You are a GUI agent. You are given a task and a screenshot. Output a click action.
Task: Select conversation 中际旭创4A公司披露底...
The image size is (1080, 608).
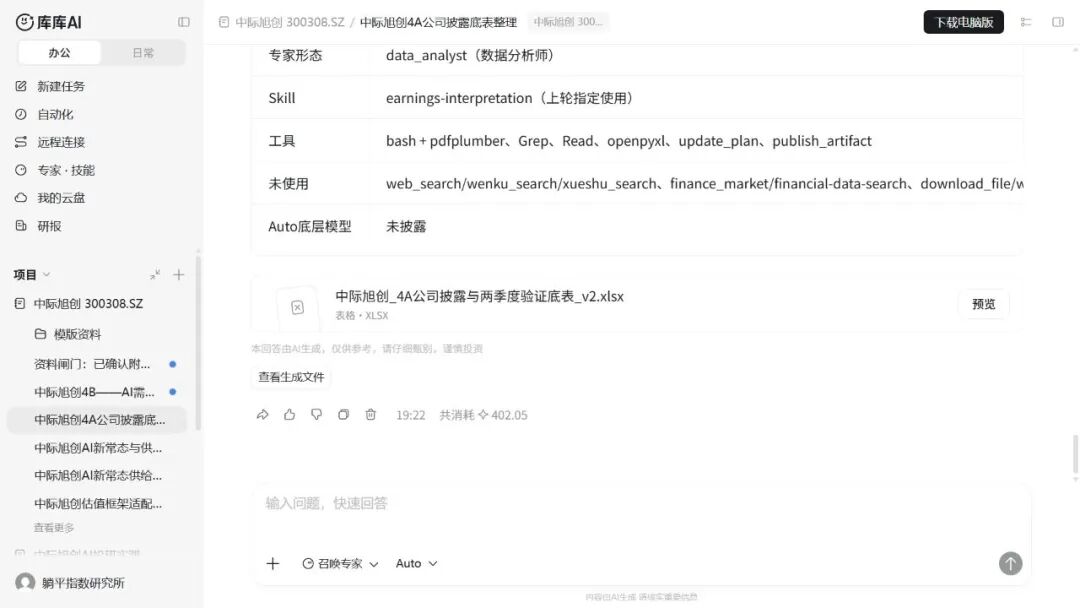pyautogui.click(x=99, y=420)
